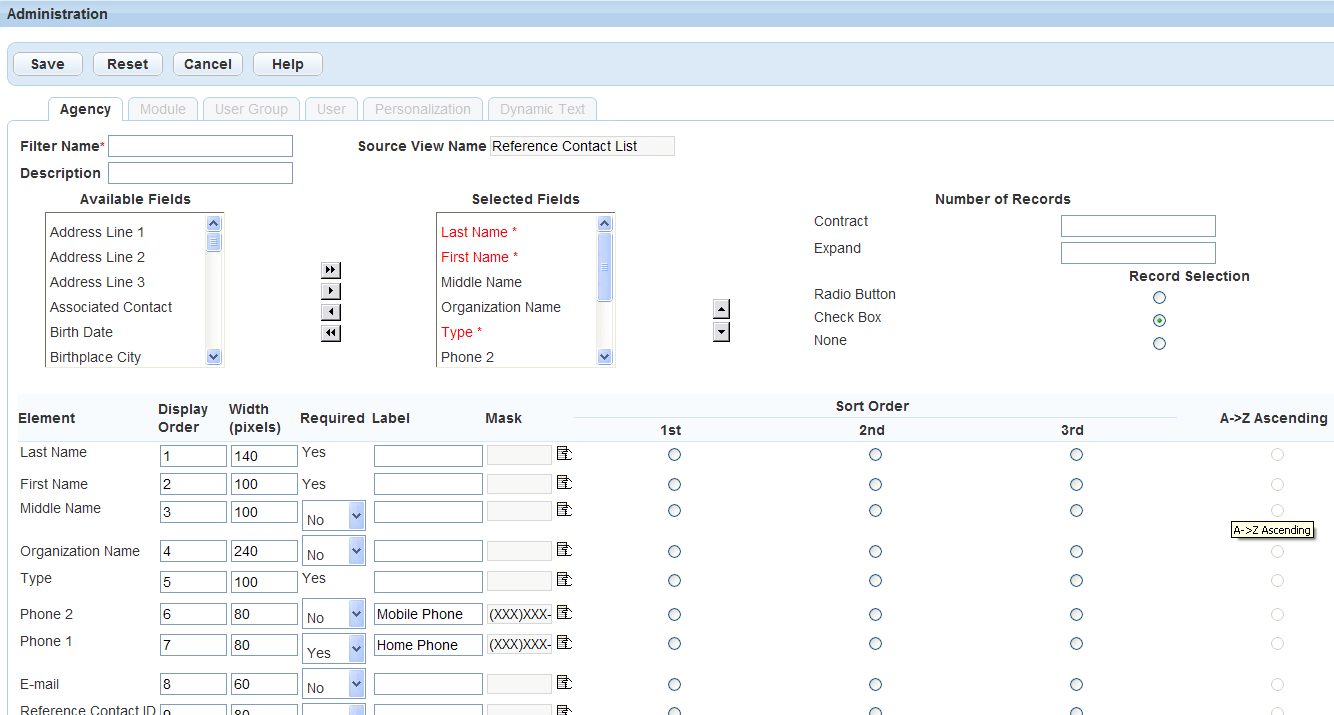
Task: Switch to the Agency tab
Action: 85,109
